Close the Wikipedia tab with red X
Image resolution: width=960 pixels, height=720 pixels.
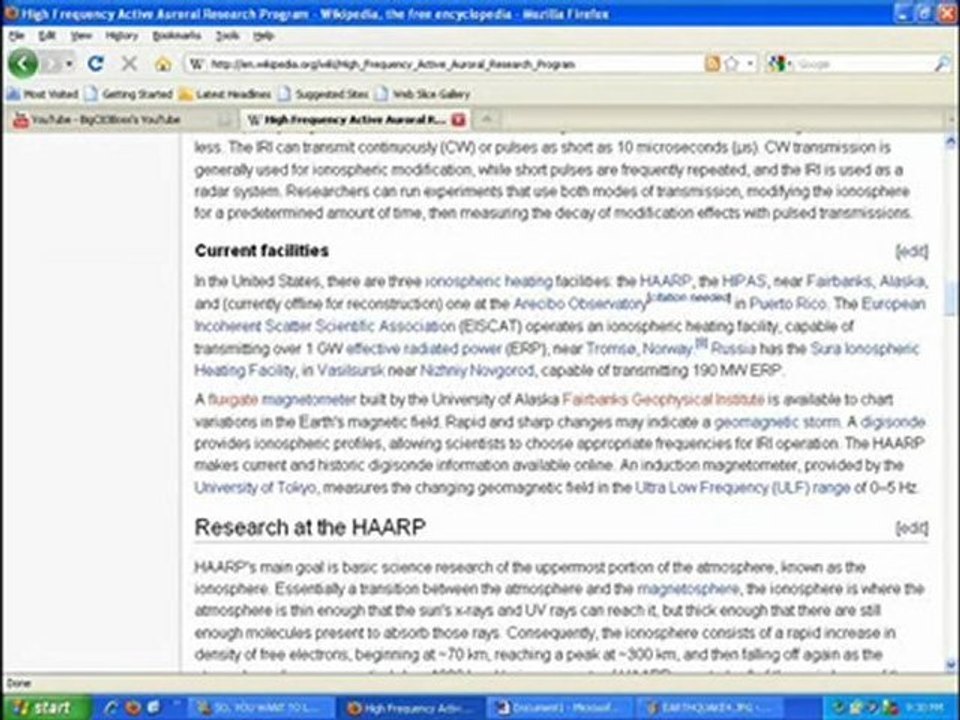(458, 119)
